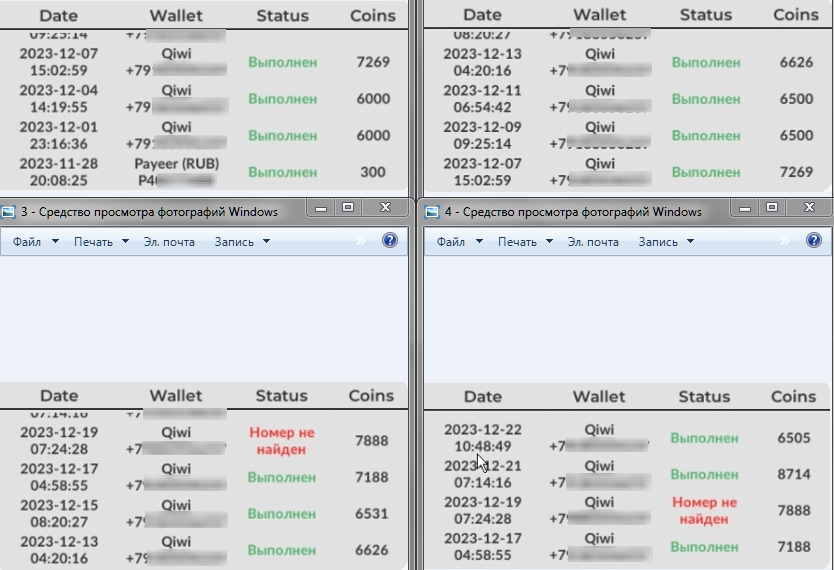Click the 2023-11-28 Payeer (RUB) wallet entry
The image size is (834, 570).
tap(176, 171)
